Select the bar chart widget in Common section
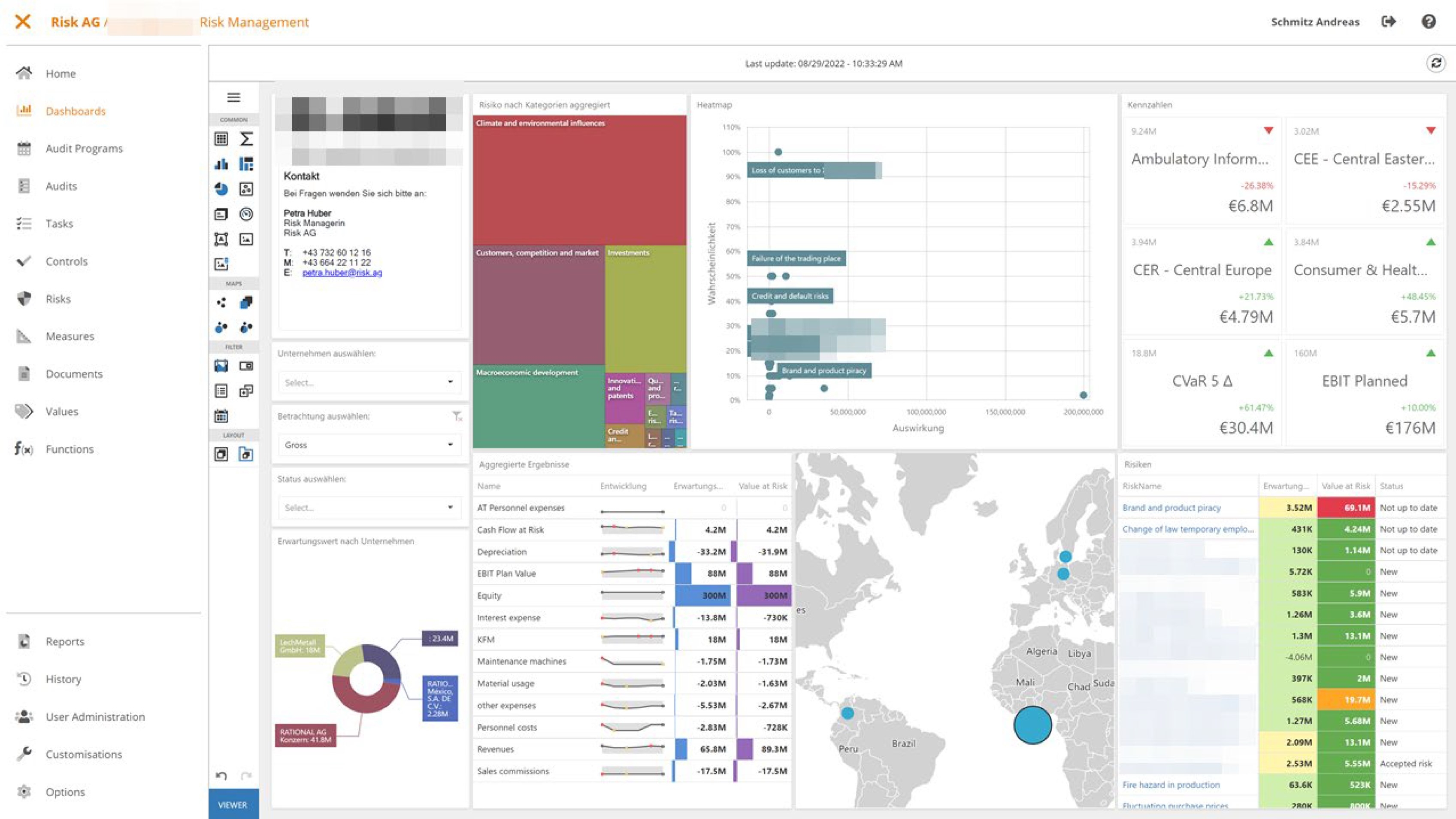The width and height of the screenshot is (1456, 819). pos(221,164)
